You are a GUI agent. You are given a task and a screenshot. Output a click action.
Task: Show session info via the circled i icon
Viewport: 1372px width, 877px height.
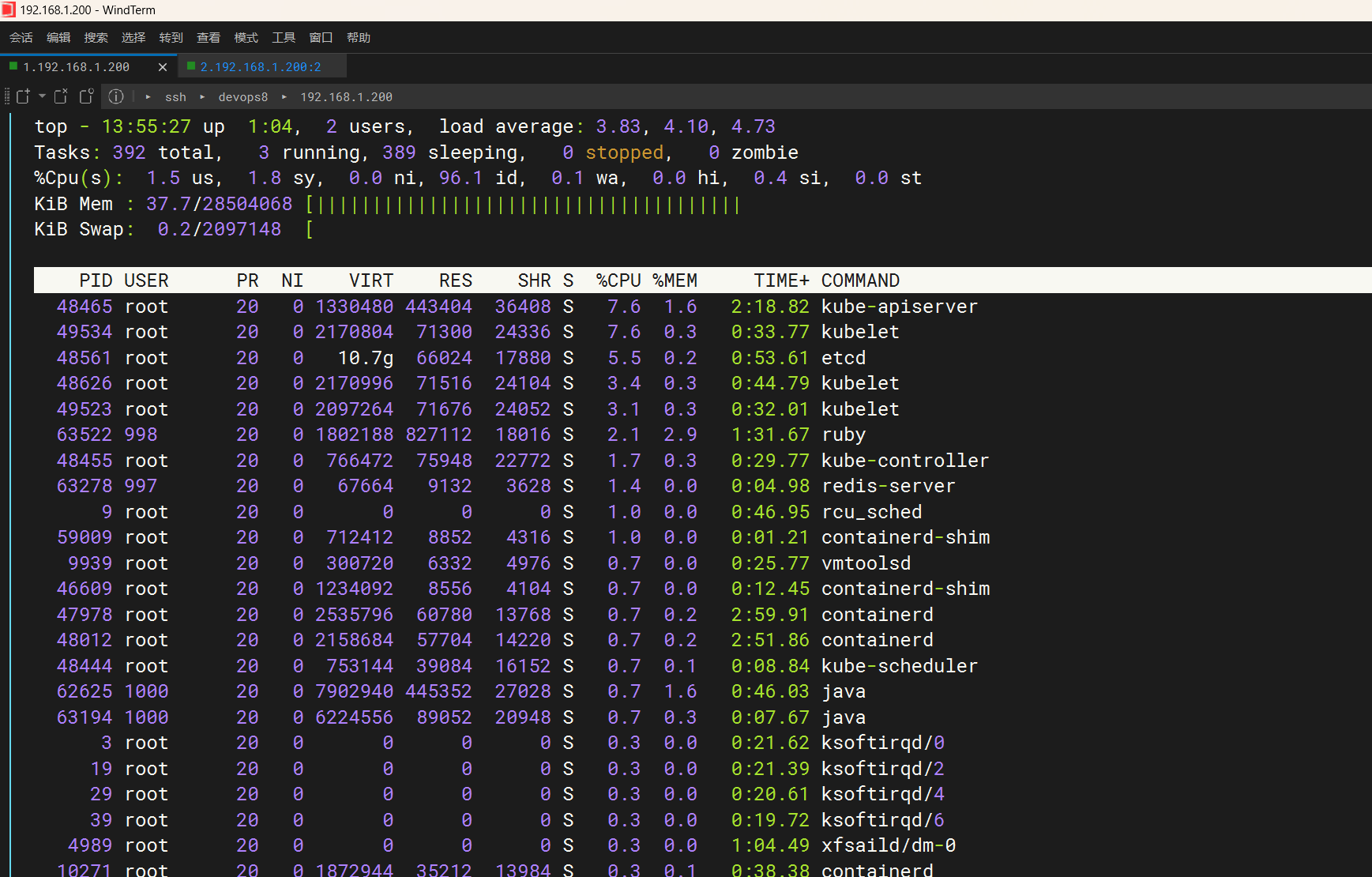coord(116,96)
